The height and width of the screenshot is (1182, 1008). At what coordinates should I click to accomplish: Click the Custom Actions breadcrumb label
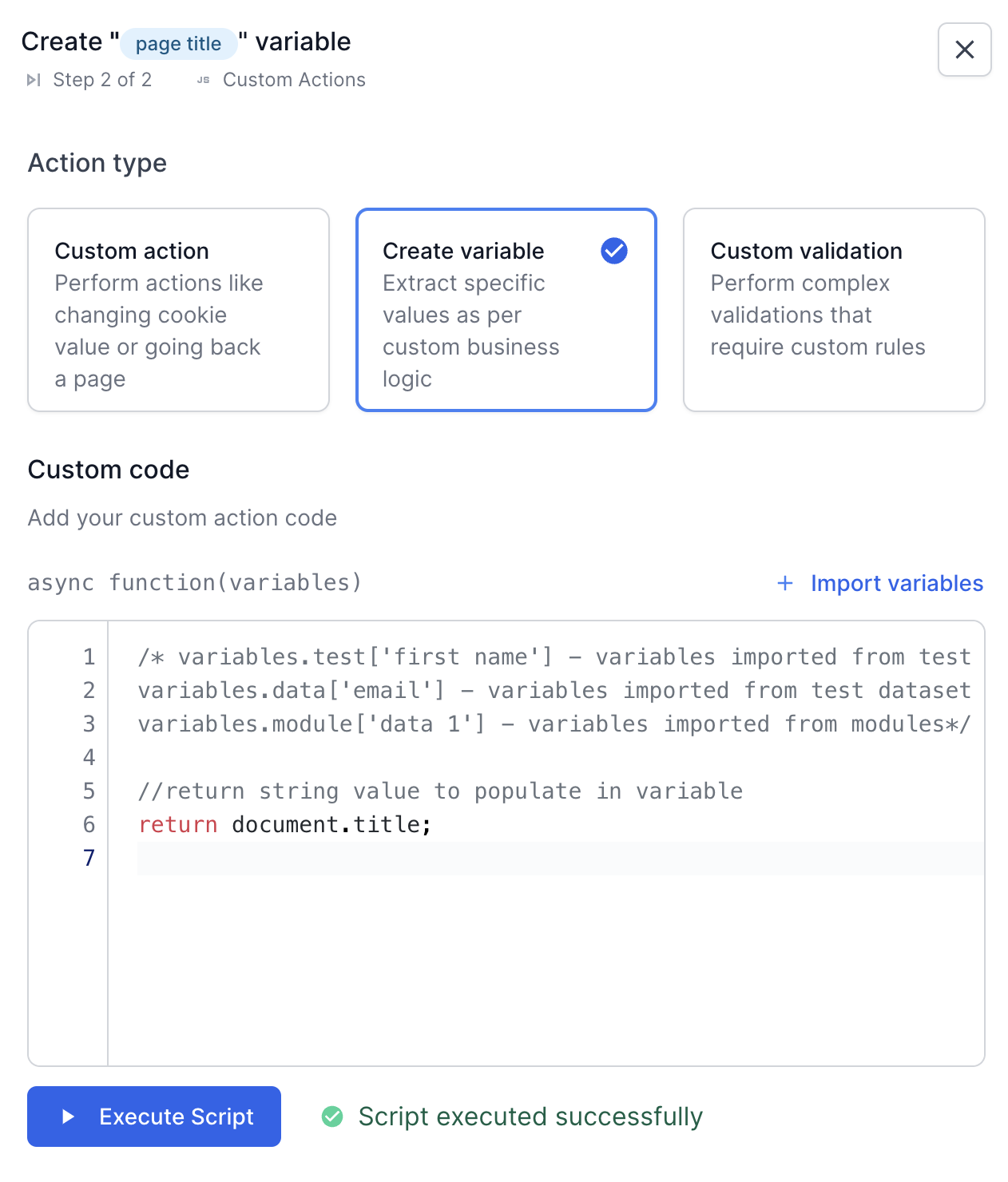[294, 80]
